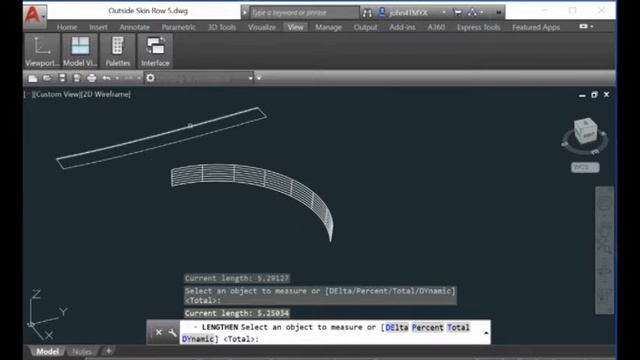Open the Add-ins ribbon tab
640x360 pixels.
coord(402,27)
